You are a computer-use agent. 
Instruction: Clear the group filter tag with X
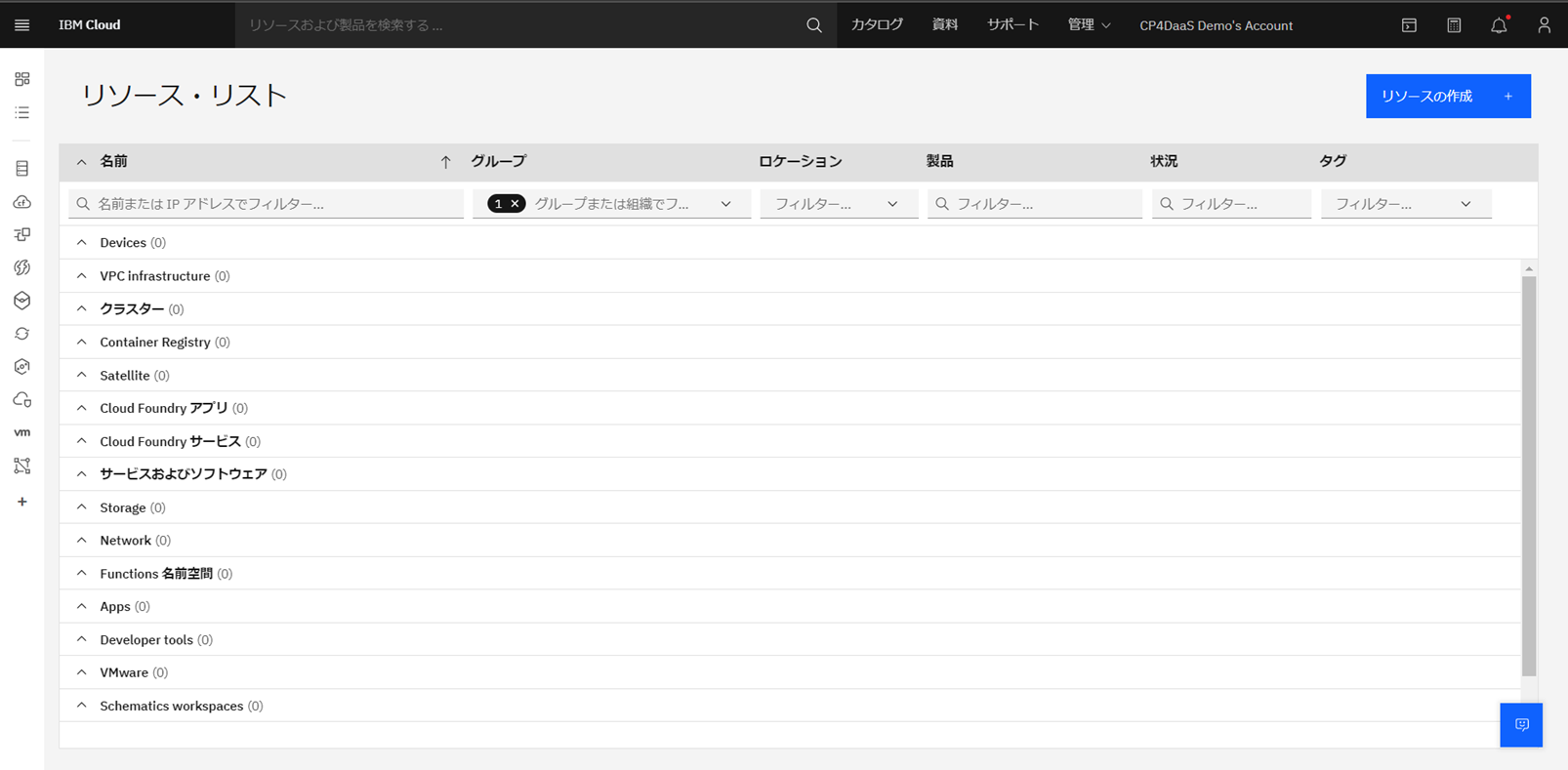point(515,204)
